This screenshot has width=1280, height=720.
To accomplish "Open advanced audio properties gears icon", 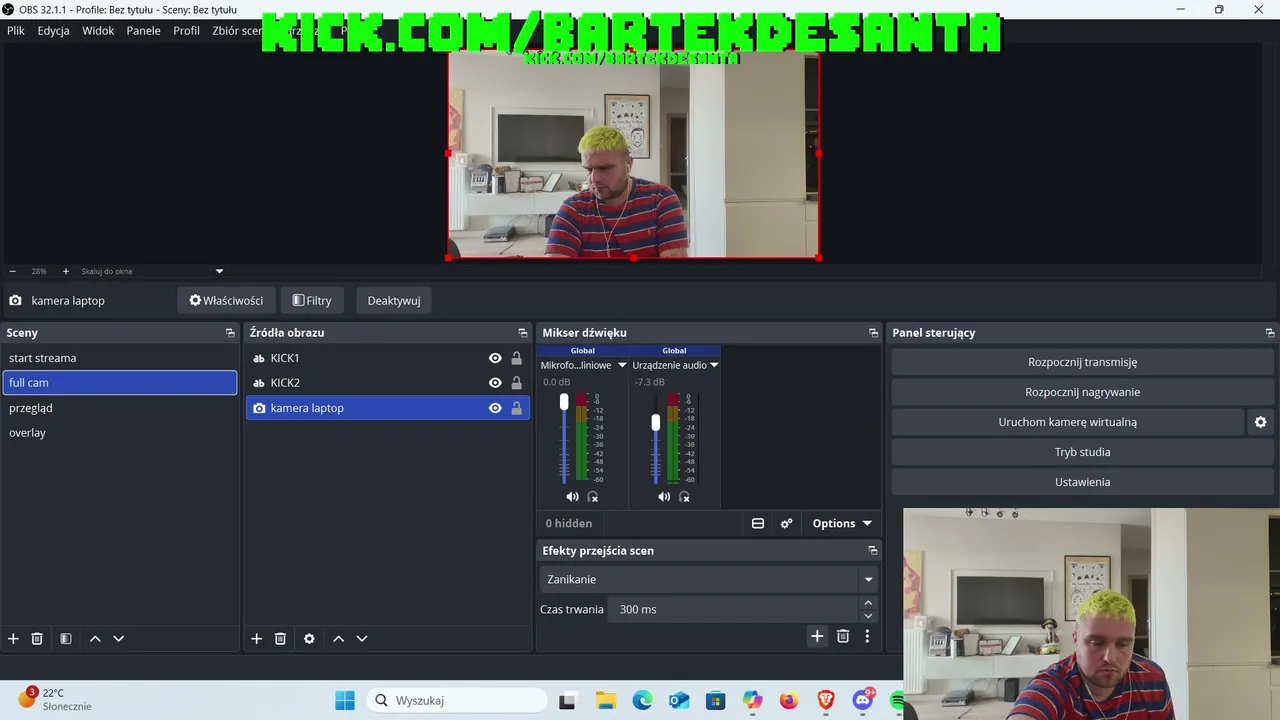I will click(x=787, y=523).
